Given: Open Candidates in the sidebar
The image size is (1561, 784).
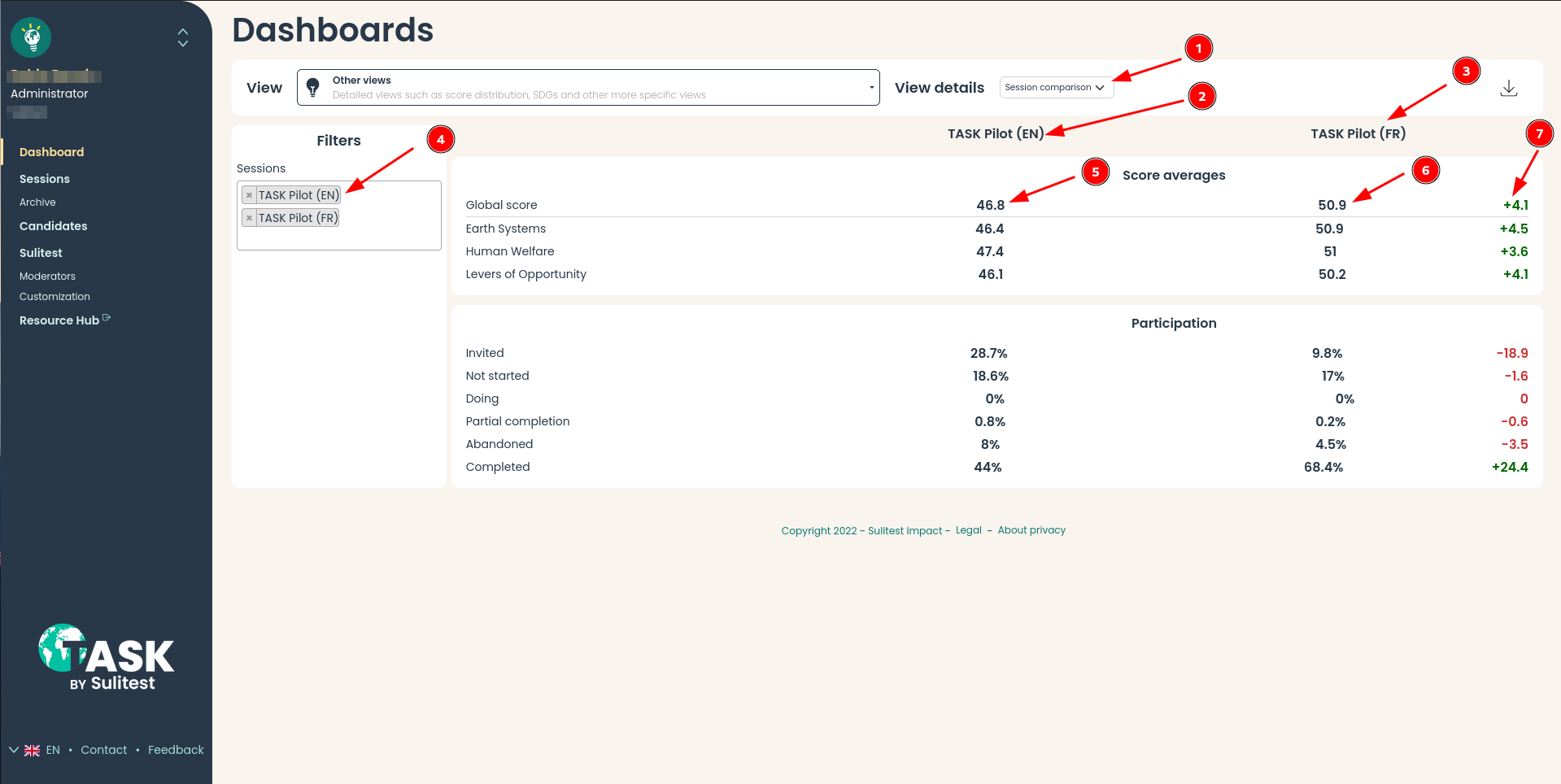Looking at the screenshot, I should point(53,226).
